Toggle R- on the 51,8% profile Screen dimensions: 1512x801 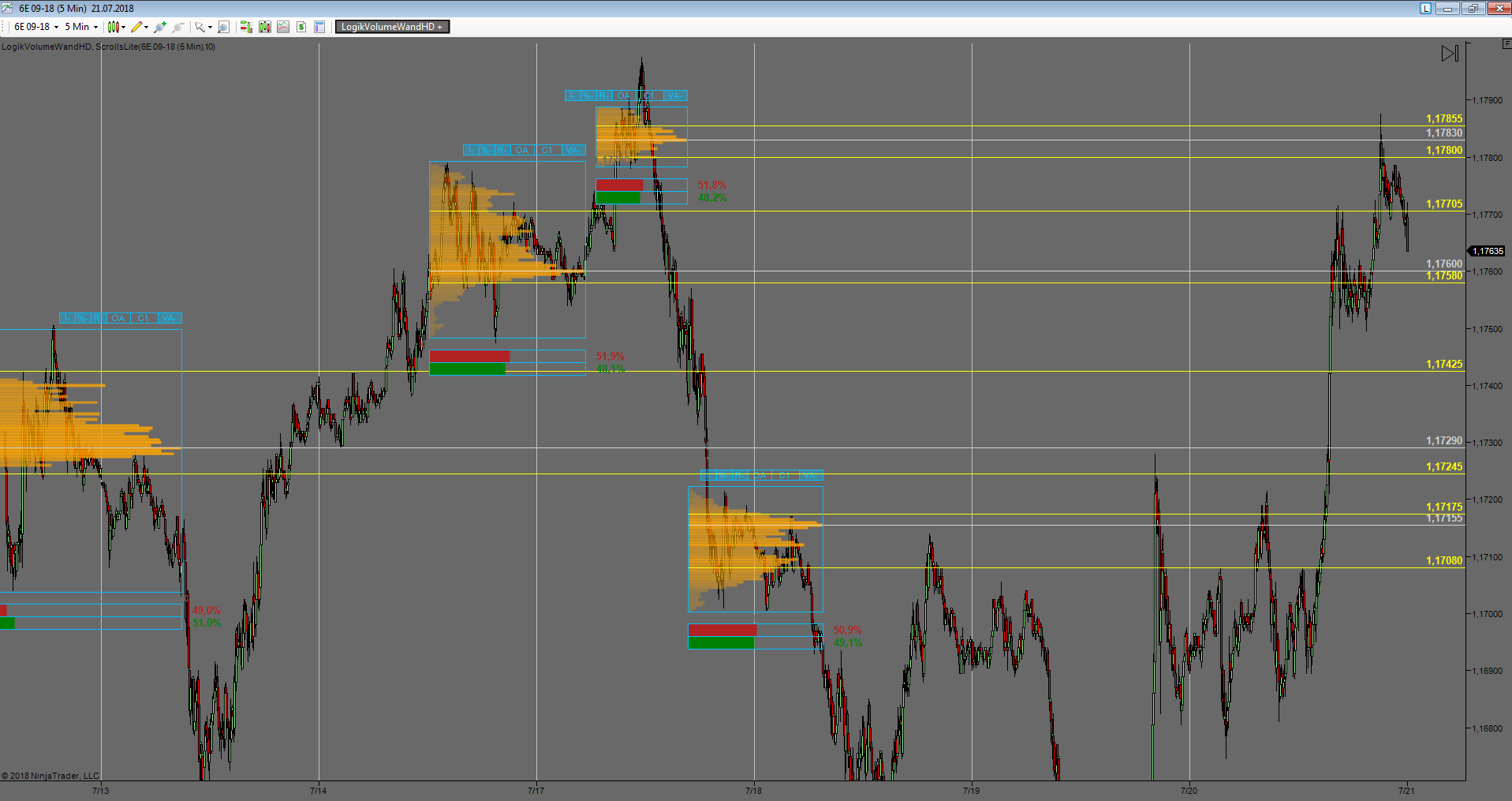pos(604,95)
